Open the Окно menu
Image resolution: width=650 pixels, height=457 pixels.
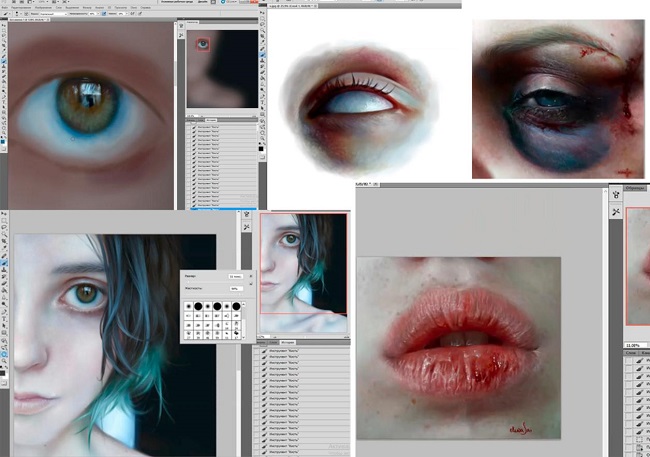coord(133,7)
